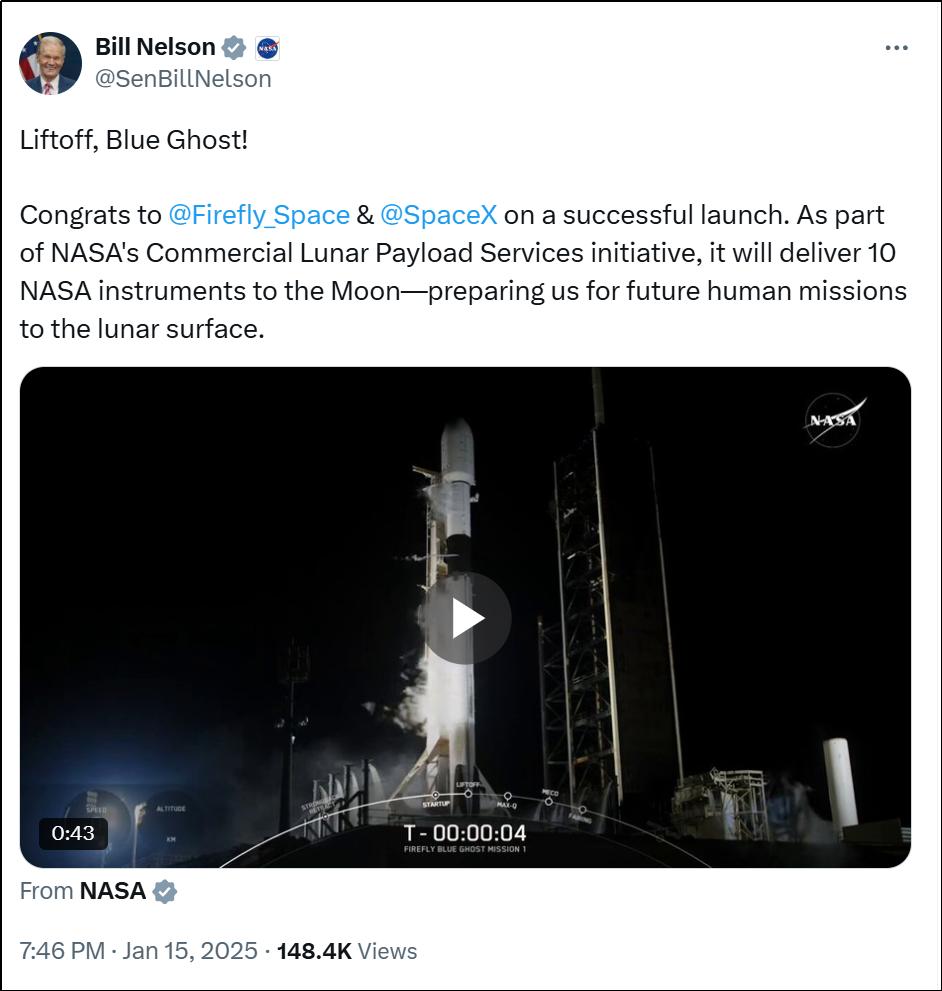Open the more options ellipsis menu

tap(896, 48)
